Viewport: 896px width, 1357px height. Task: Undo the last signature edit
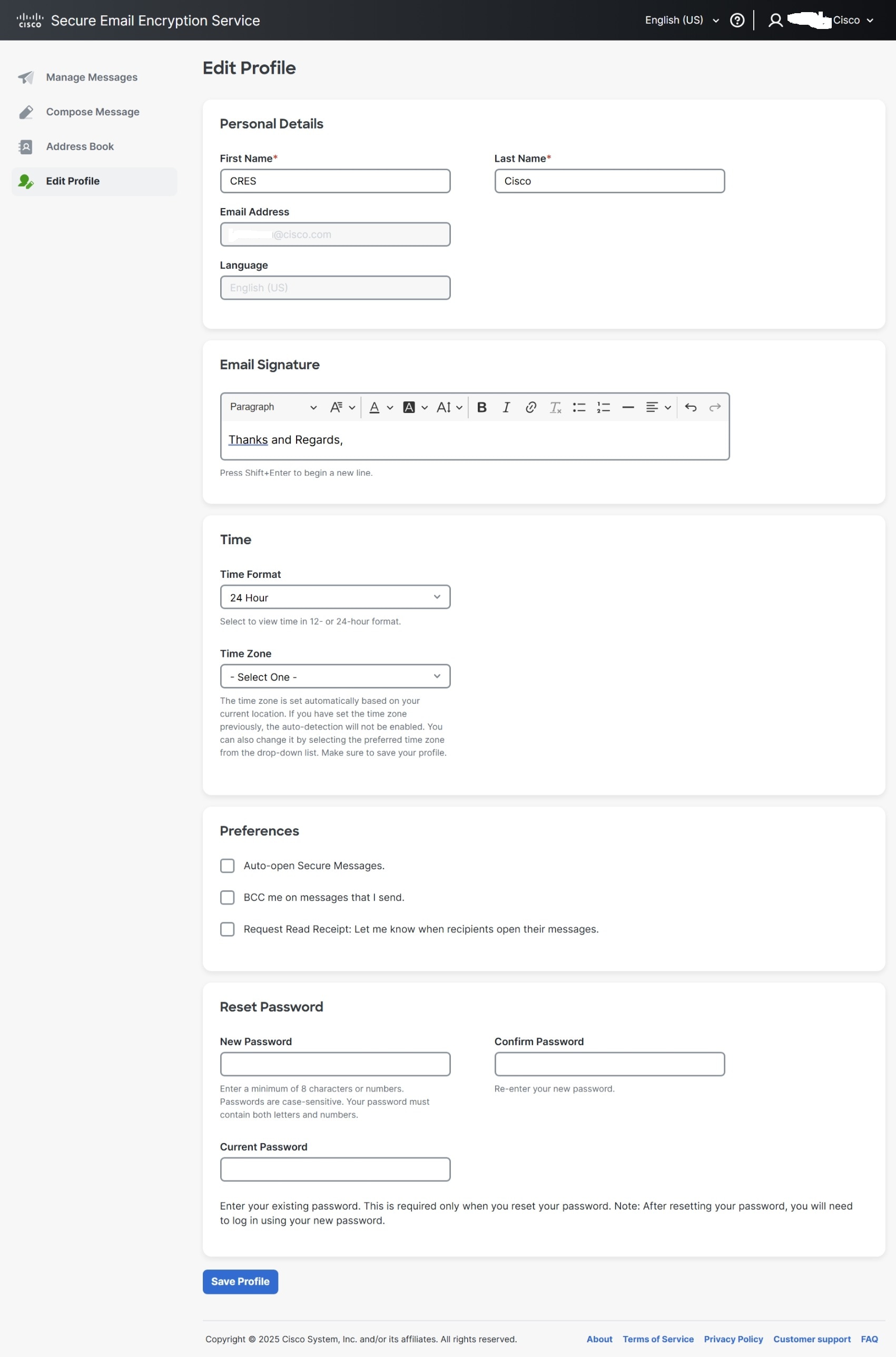click(x=690, y=407)
